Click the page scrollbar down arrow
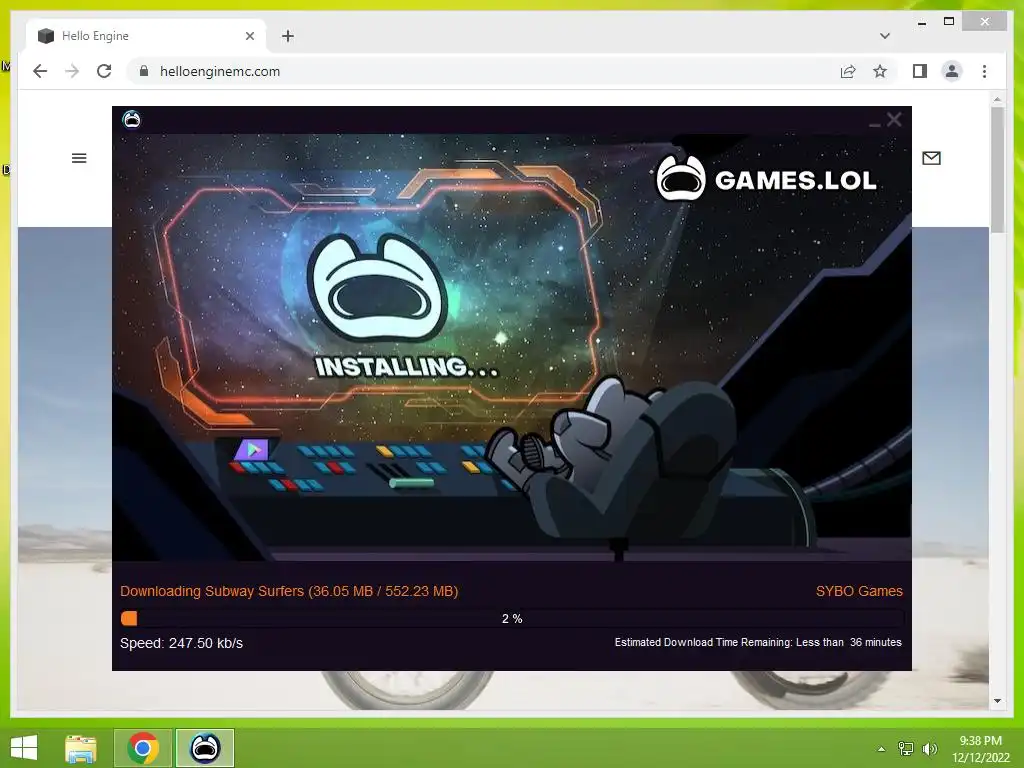Image resolution: width=1024 pixels, height=768 pixels. (997, 701)
